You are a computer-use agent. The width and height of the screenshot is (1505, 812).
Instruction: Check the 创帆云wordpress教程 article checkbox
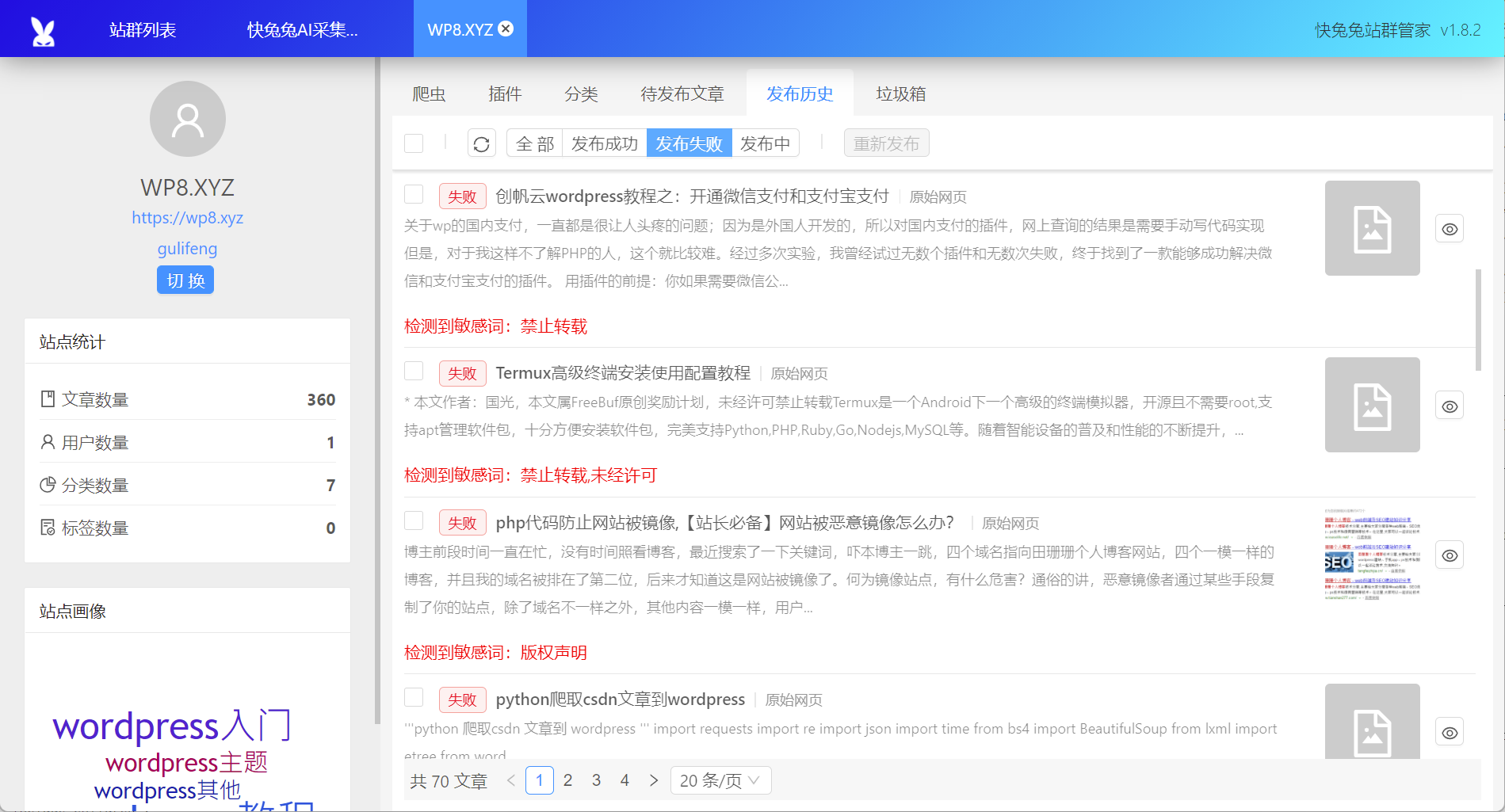point(414,194)
